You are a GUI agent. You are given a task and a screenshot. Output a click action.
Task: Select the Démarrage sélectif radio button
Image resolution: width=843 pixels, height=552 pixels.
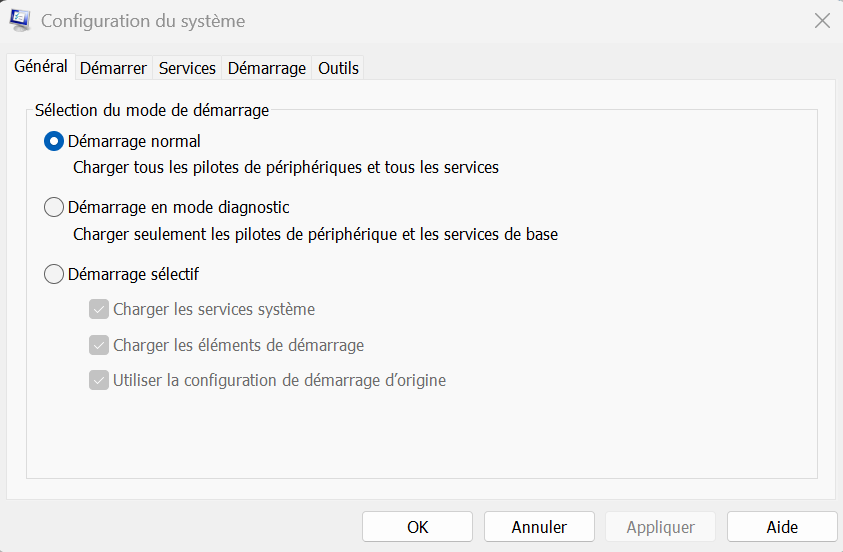[54, 274]
